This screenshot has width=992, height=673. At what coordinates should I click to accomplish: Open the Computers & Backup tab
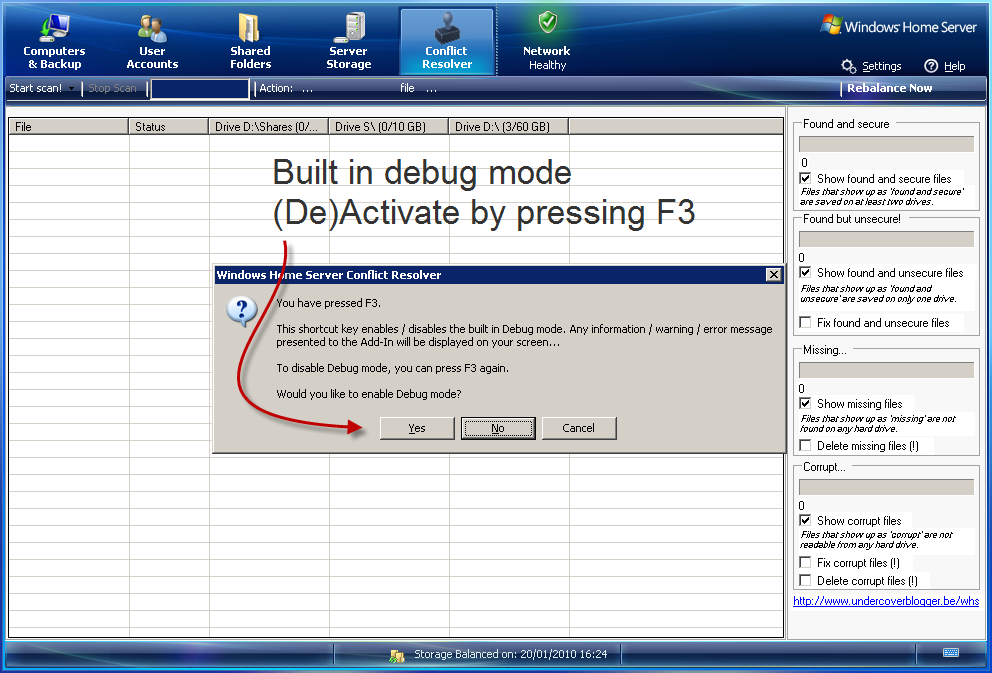tap(54, 42)
